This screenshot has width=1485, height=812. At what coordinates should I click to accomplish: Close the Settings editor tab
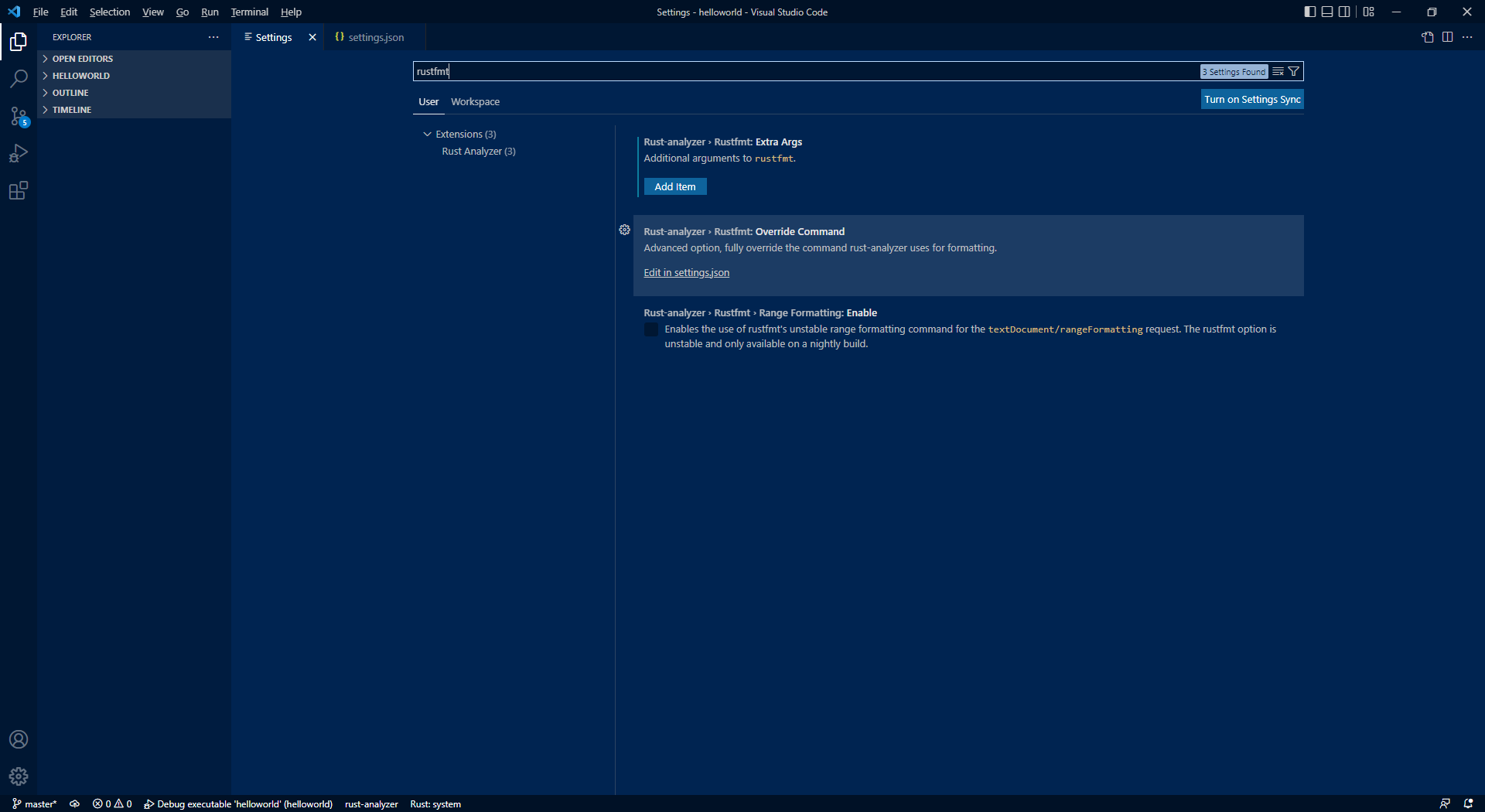pyautogui.click(x=312, y=37)
